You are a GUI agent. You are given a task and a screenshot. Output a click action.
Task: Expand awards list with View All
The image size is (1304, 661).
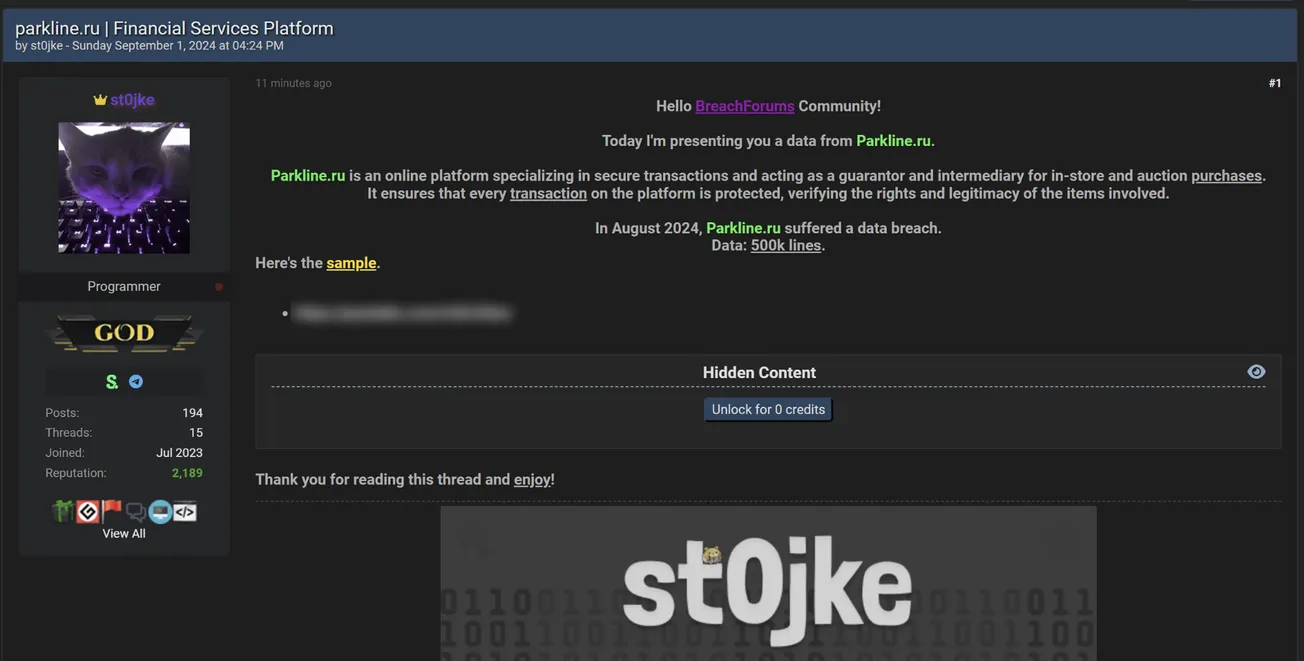pos(124,534)
